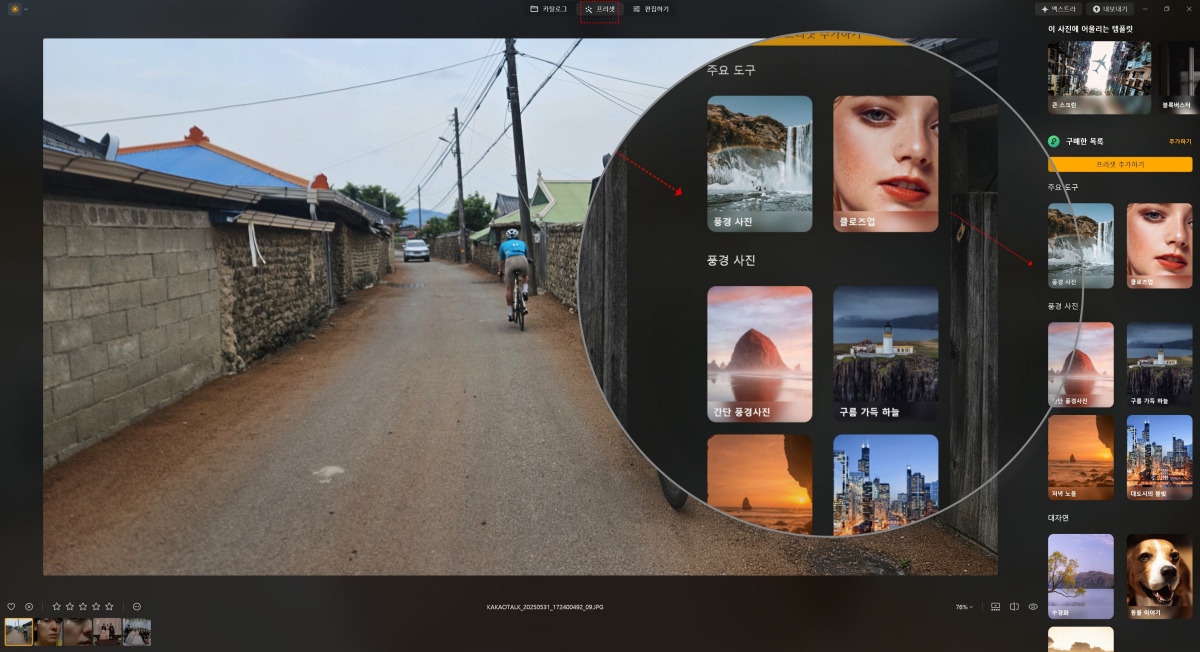Select the first filmstrip thumbnail of alley
This screenshot has height=652, width=1200.
point(19,632)
